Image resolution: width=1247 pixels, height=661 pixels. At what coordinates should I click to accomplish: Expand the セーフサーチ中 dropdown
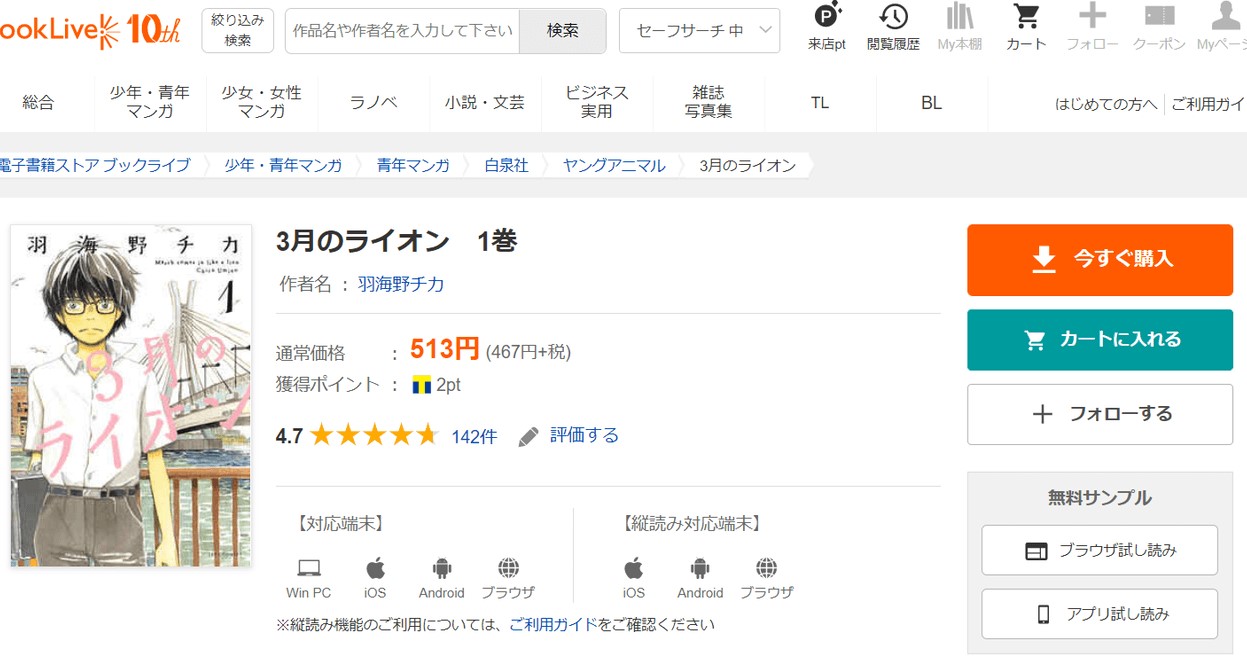tap(699, 31)
